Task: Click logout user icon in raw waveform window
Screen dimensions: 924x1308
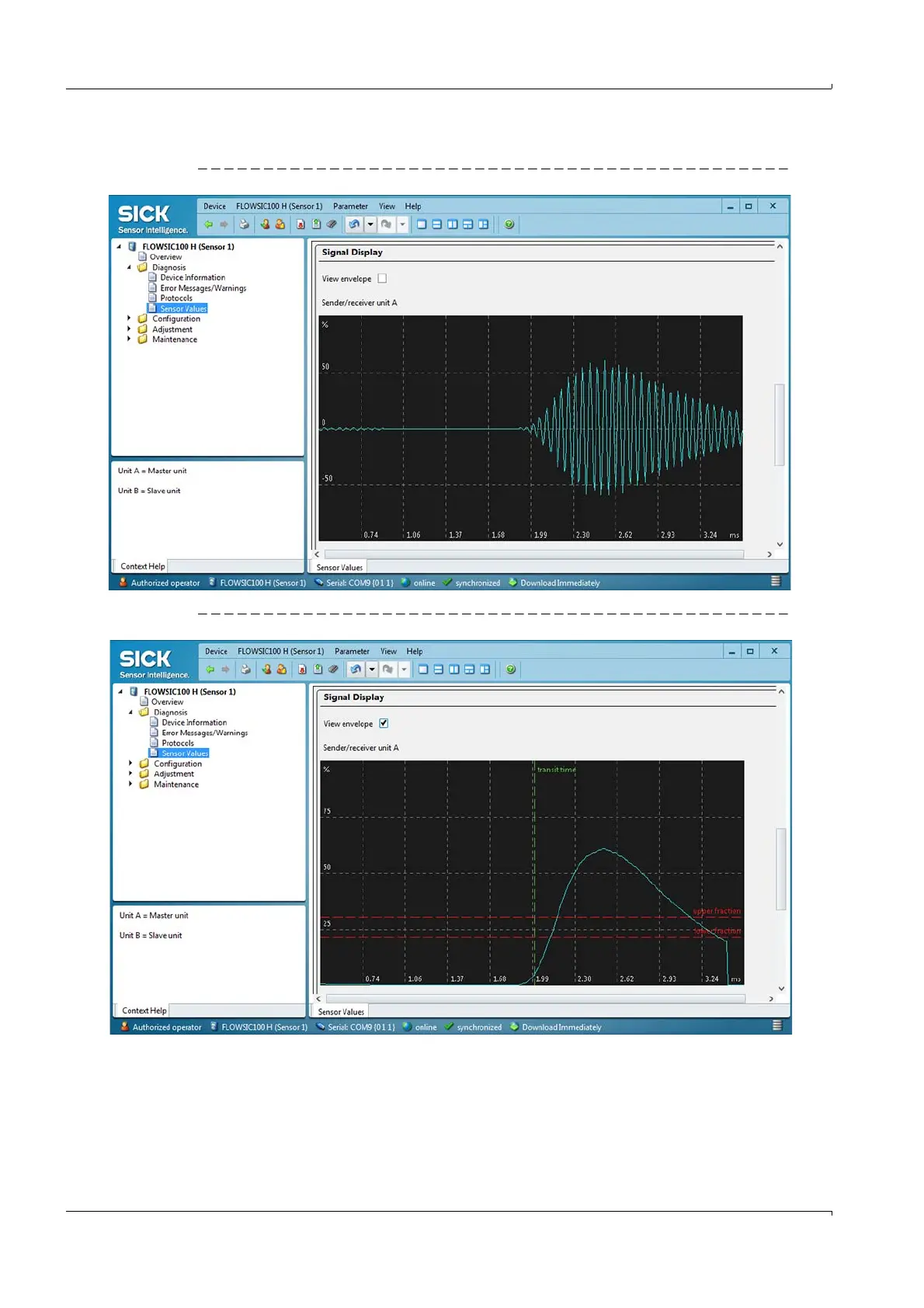Action: (x=280, y=224)
